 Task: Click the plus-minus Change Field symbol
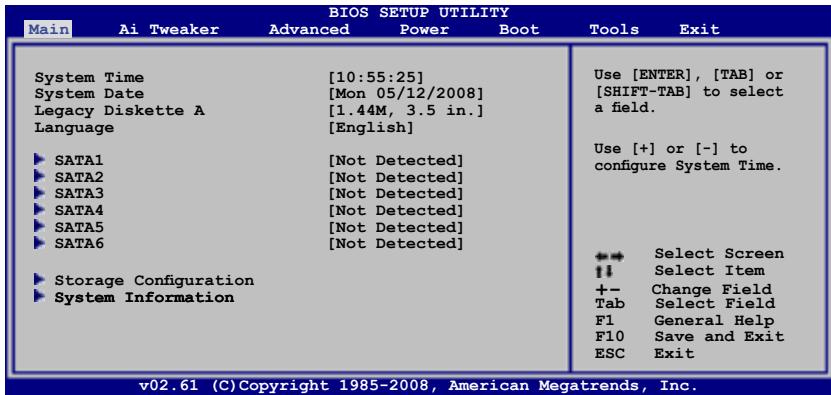click(607, 289)
